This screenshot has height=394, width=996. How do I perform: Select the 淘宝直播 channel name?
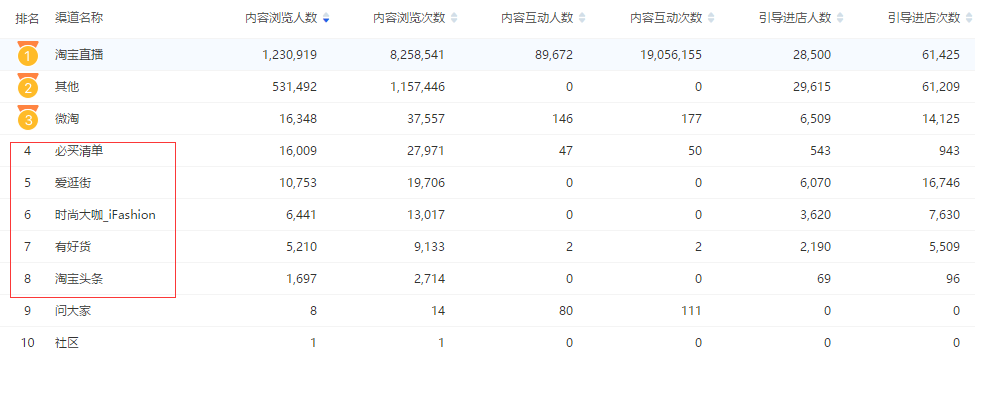click(x=79, y=55)
